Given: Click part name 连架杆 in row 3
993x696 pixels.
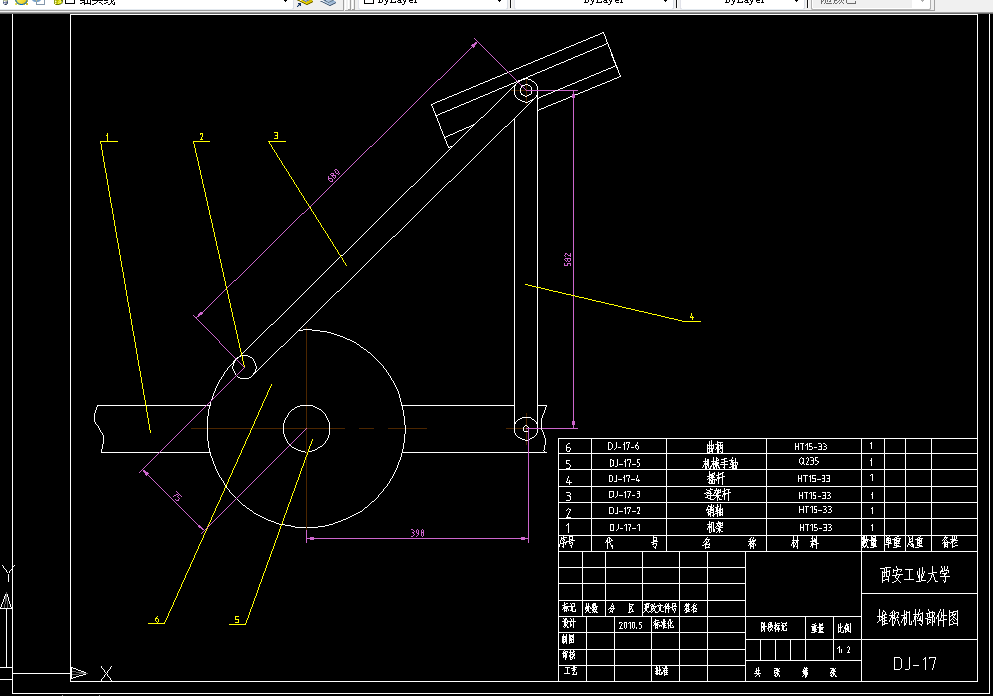Looking at the screenshot, I should point(717,495).
